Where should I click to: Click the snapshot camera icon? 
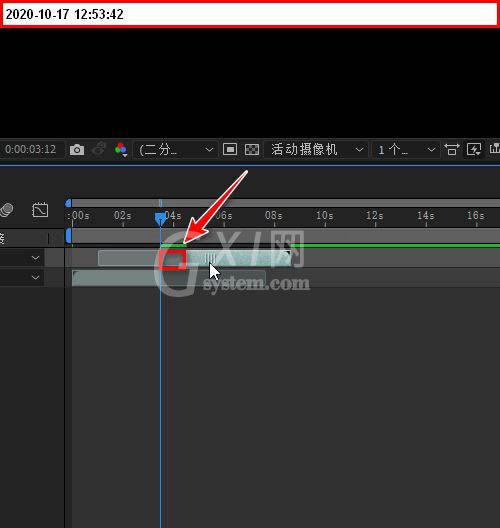(x=77, y=150)
